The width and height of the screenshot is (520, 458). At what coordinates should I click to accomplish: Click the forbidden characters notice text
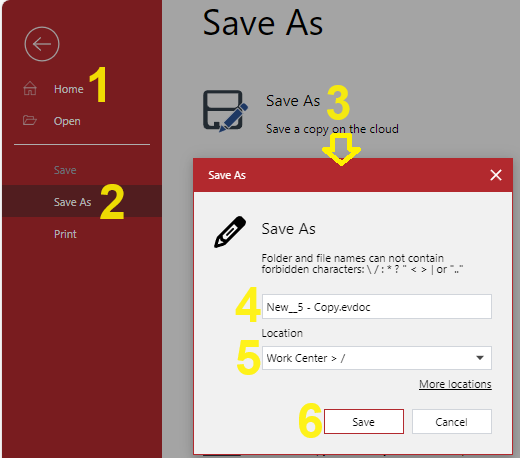pos(362,264)
